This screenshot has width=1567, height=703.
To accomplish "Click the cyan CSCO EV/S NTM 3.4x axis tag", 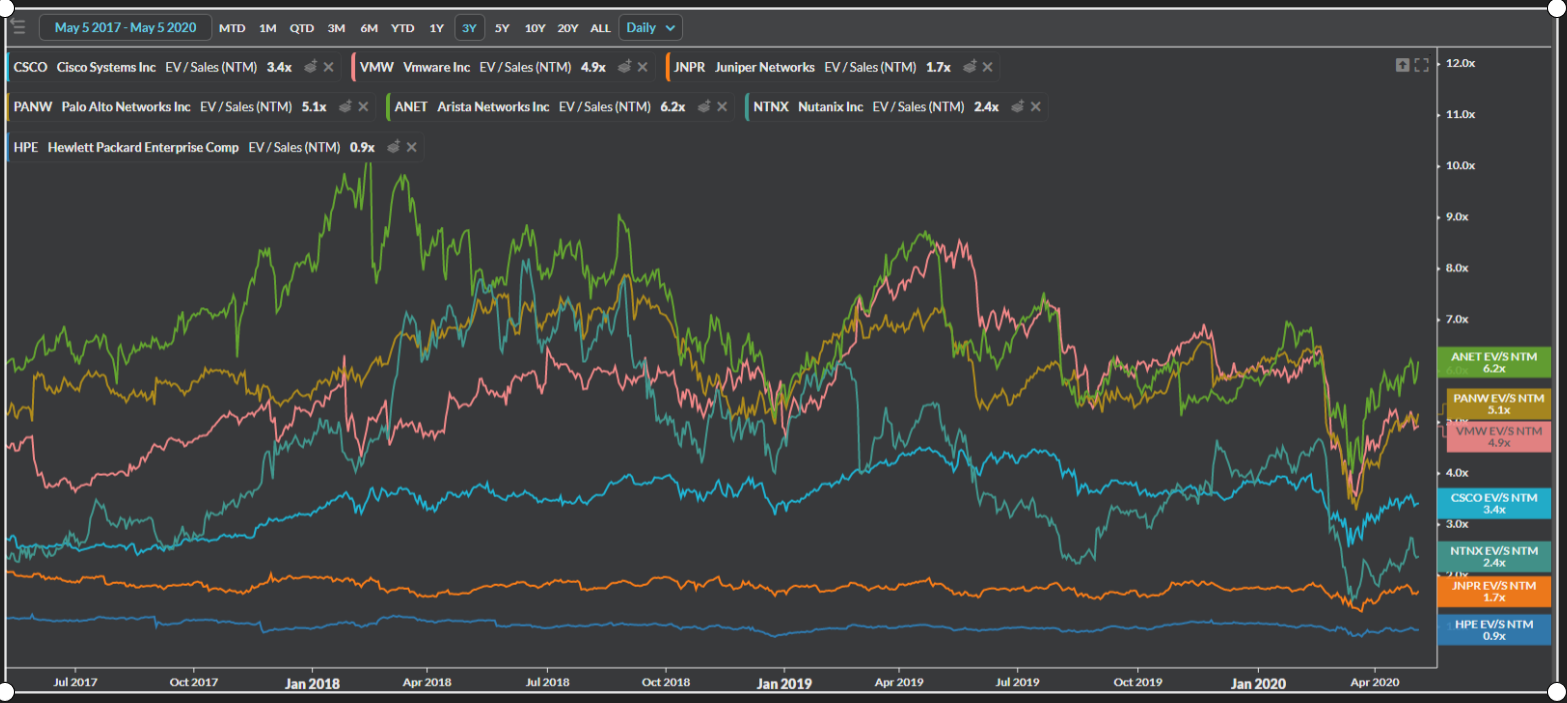I will pyautogui.click(x=1493, y=503).
